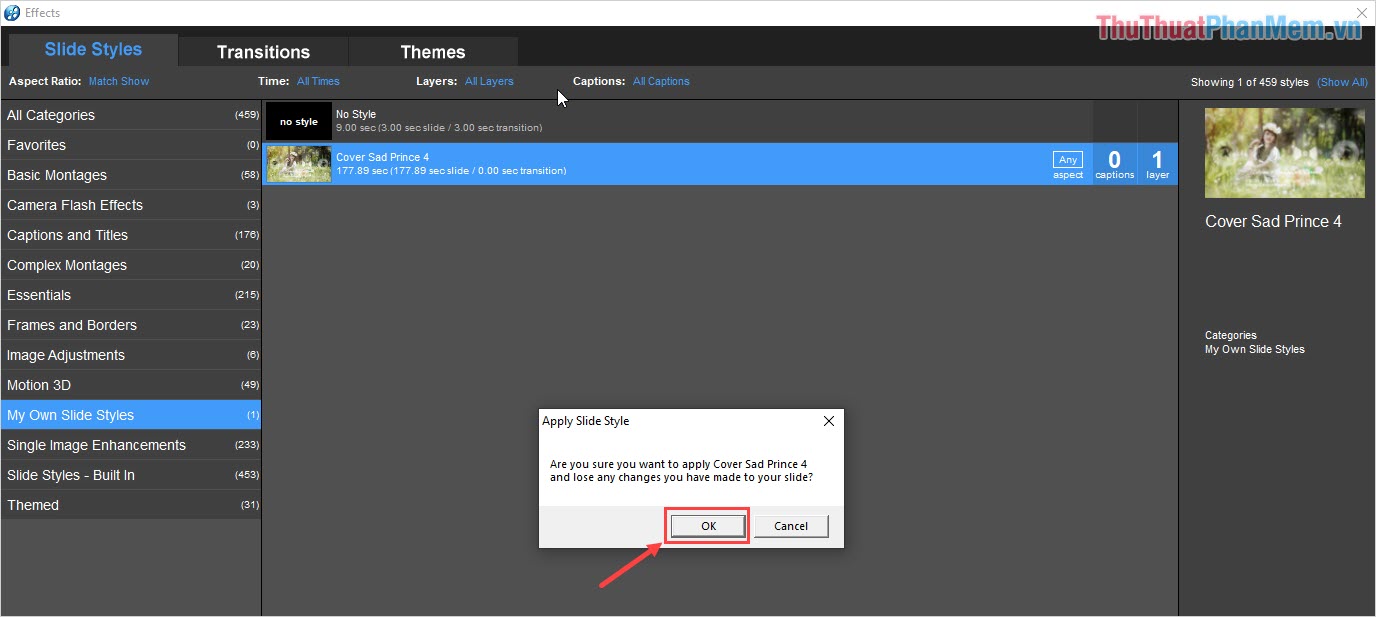Click the large style preview image
The image size is (1376, 617).
click(1284, 153)
